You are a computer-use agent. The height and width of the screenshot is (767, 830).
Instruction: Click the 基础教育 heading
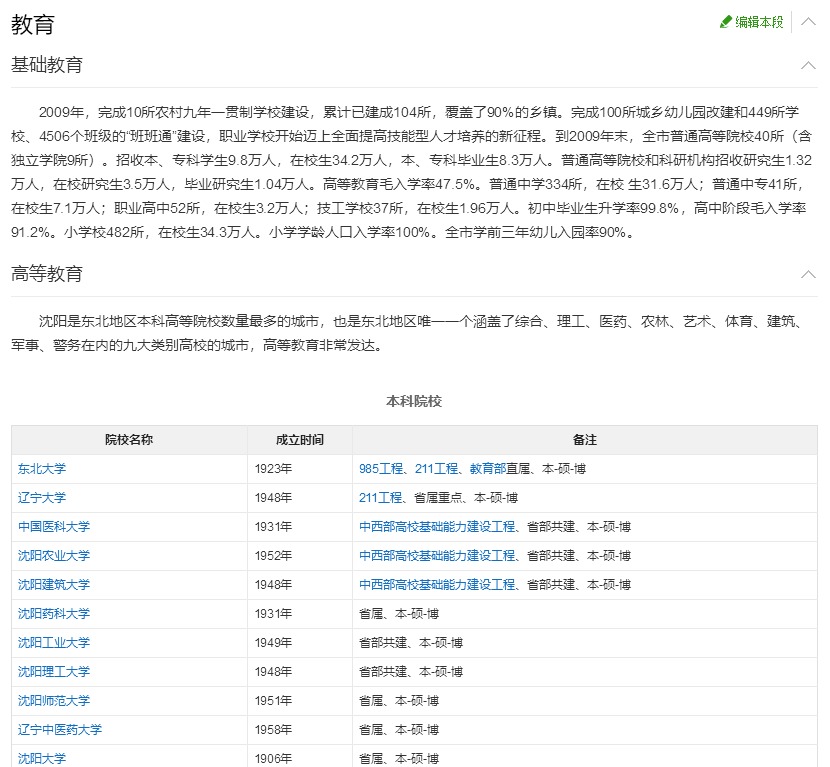pos(47,65)
